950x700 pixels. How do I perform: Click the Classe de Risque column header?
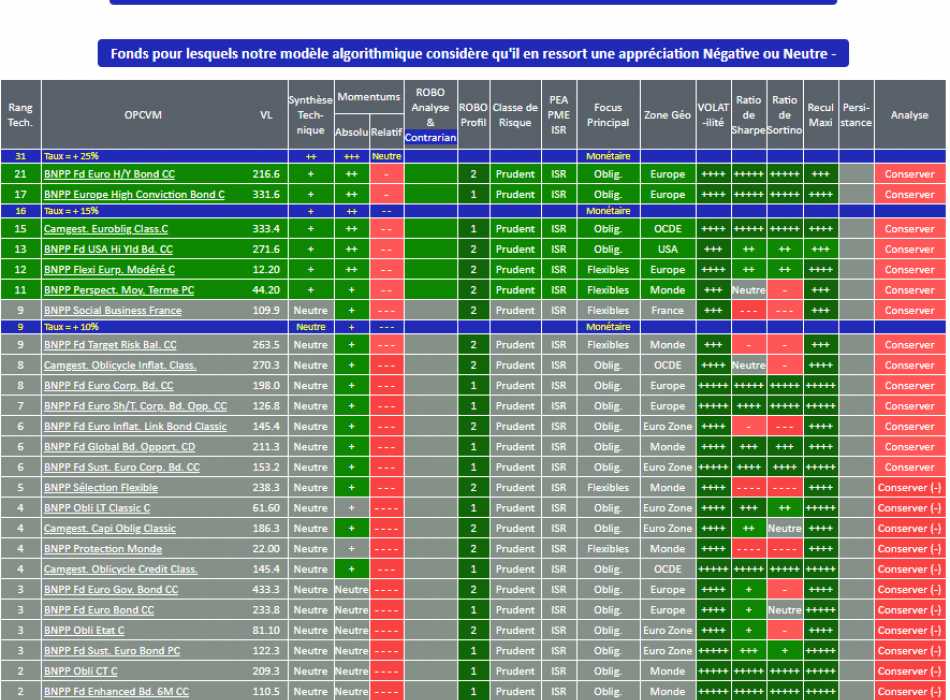coord(515,115)
